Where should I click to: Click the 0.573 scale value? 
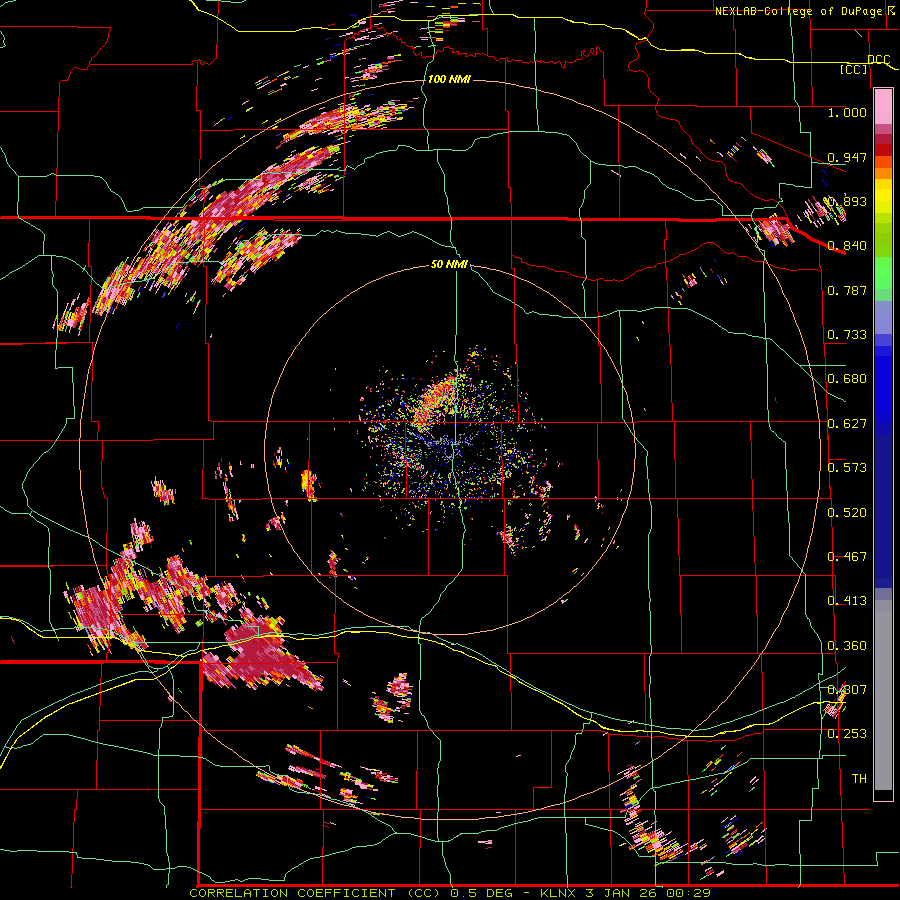(847, 467)
